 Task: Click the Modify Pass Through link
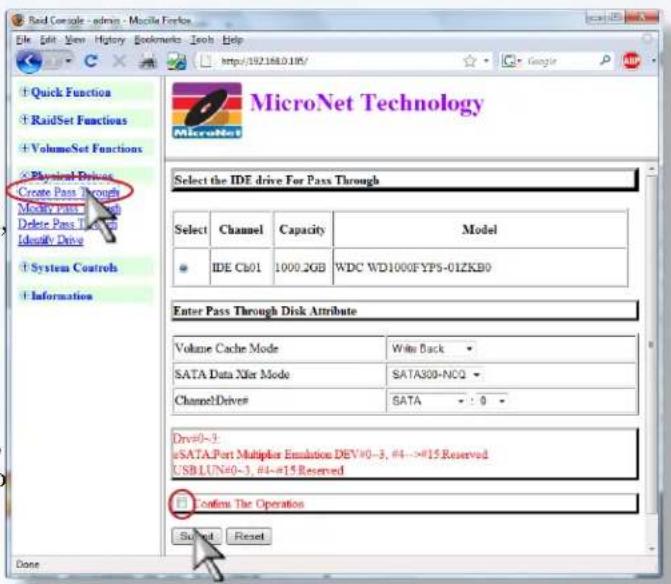pos(69,208)
